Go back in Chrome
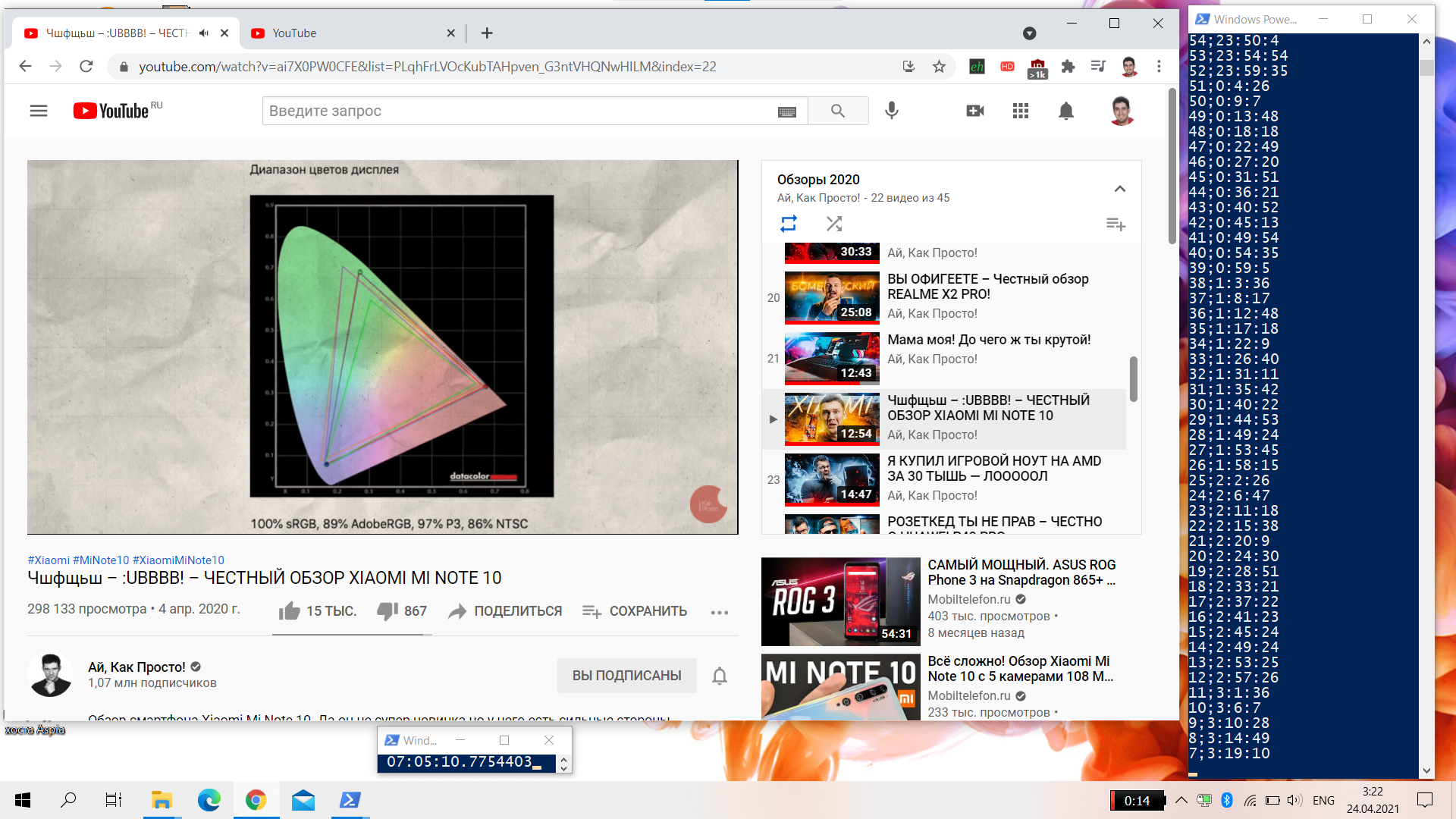Image resolution: width=1456 pixels, height=819 pixels. point(25,67)
